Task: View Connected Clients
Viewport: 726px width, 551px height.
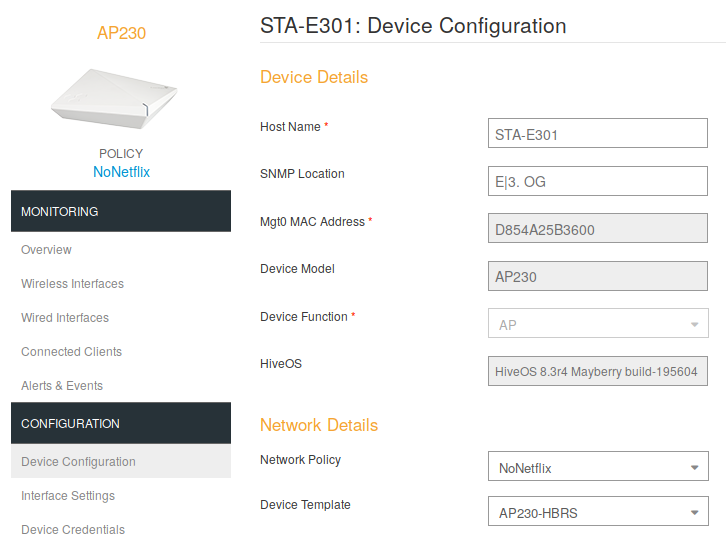Action: coord(71,352)
